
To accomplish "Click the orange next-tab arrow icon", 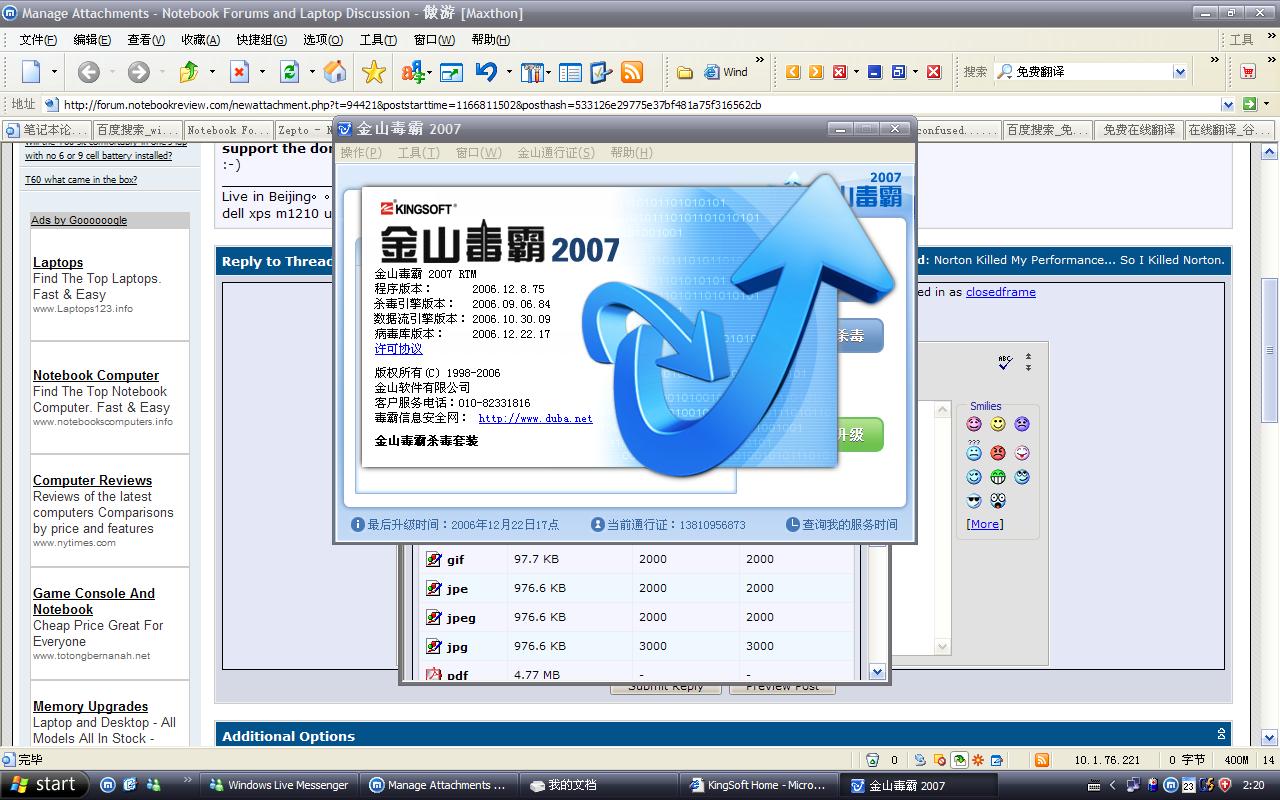I will click(816, 72).
